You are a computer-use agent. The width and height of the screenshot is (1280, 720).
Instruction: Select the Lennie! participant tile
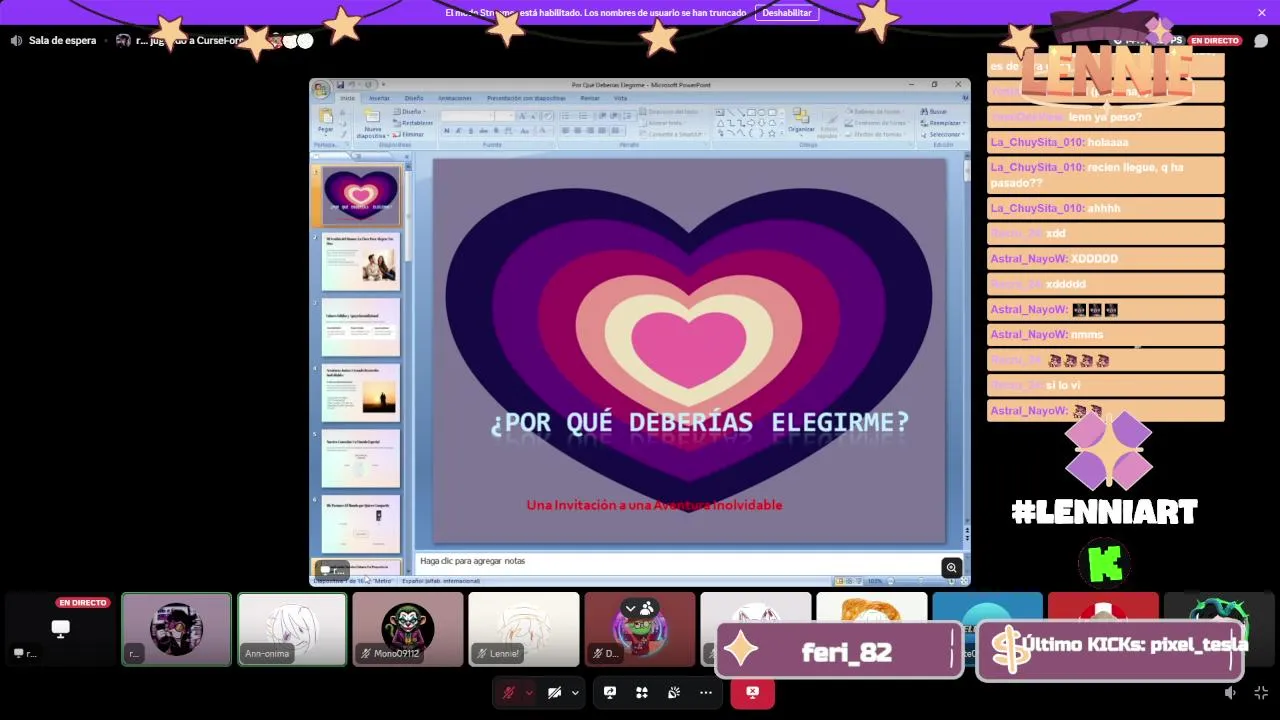[524, 629]
